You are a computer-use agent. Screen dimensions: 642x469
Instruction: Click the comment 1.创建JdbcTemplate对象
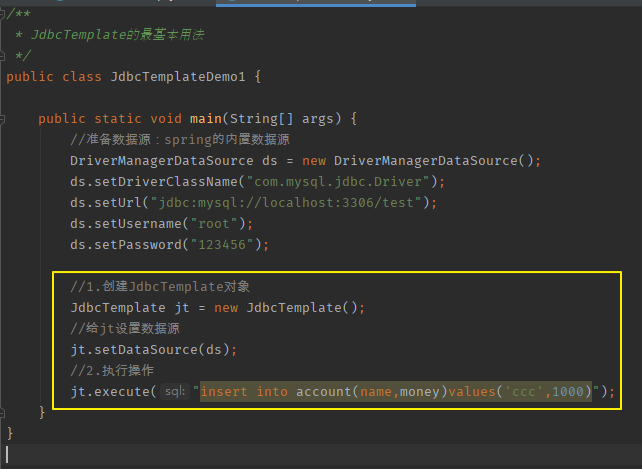click(x=160, y=287)
